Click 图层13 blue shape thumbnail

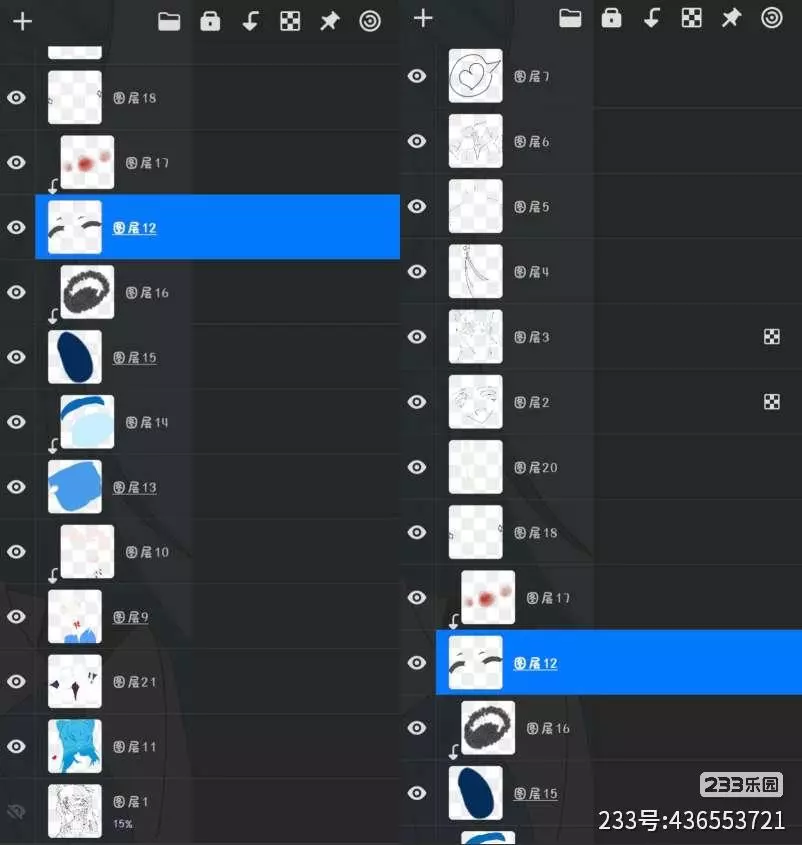click(x=75, y=487)
